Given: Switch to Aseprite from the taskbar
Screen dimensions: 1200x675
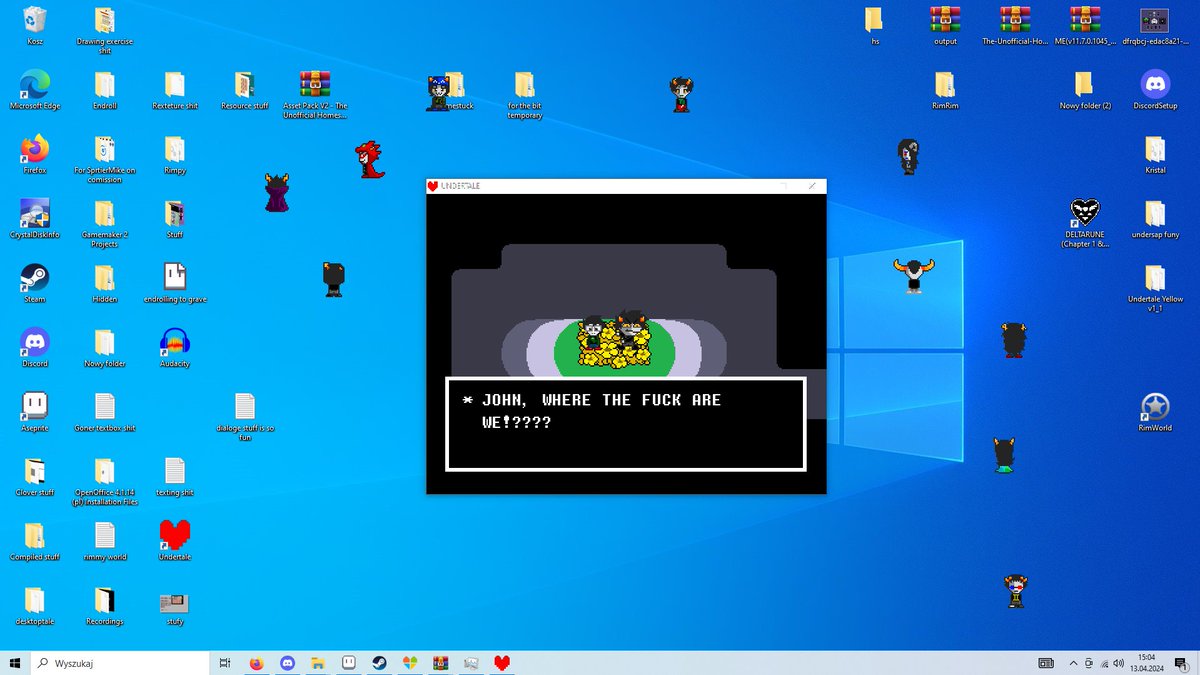Looking at the screenshot, I should click(349, 663).
